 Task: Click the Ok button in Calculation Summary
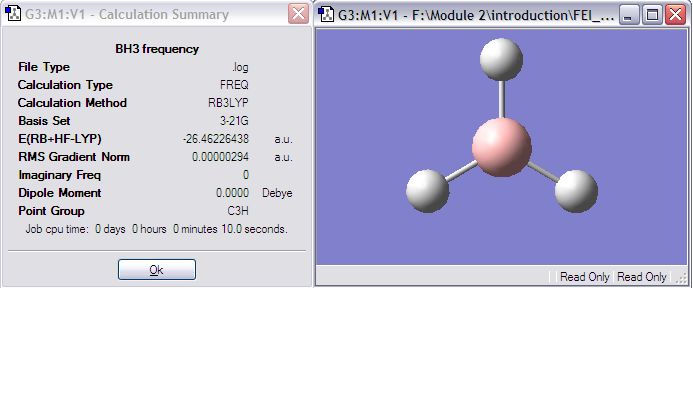156,269
